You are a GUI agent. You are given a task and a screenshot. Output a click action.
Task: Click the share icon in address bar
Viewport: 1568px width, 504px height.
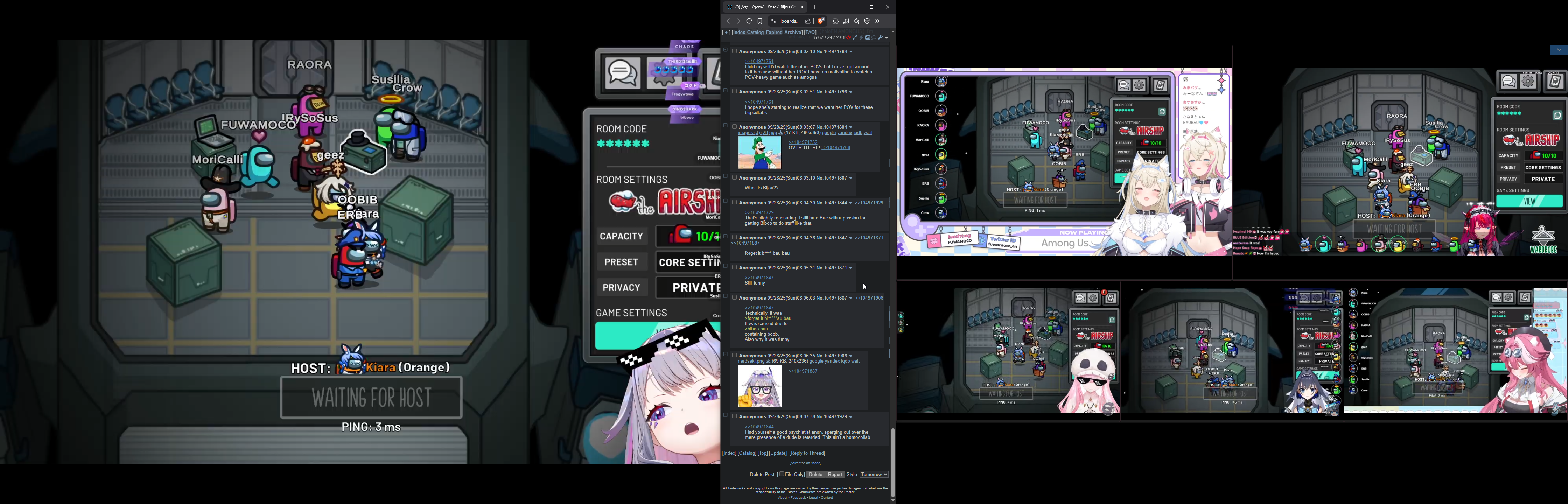(x=808, y=21)
